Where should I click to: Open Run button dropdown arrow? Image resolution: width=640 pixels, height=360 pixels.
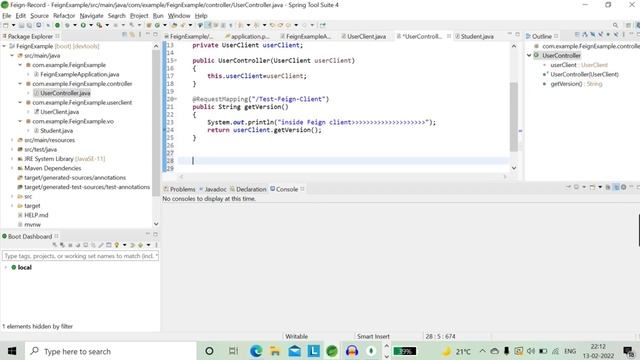click(91, 25)
